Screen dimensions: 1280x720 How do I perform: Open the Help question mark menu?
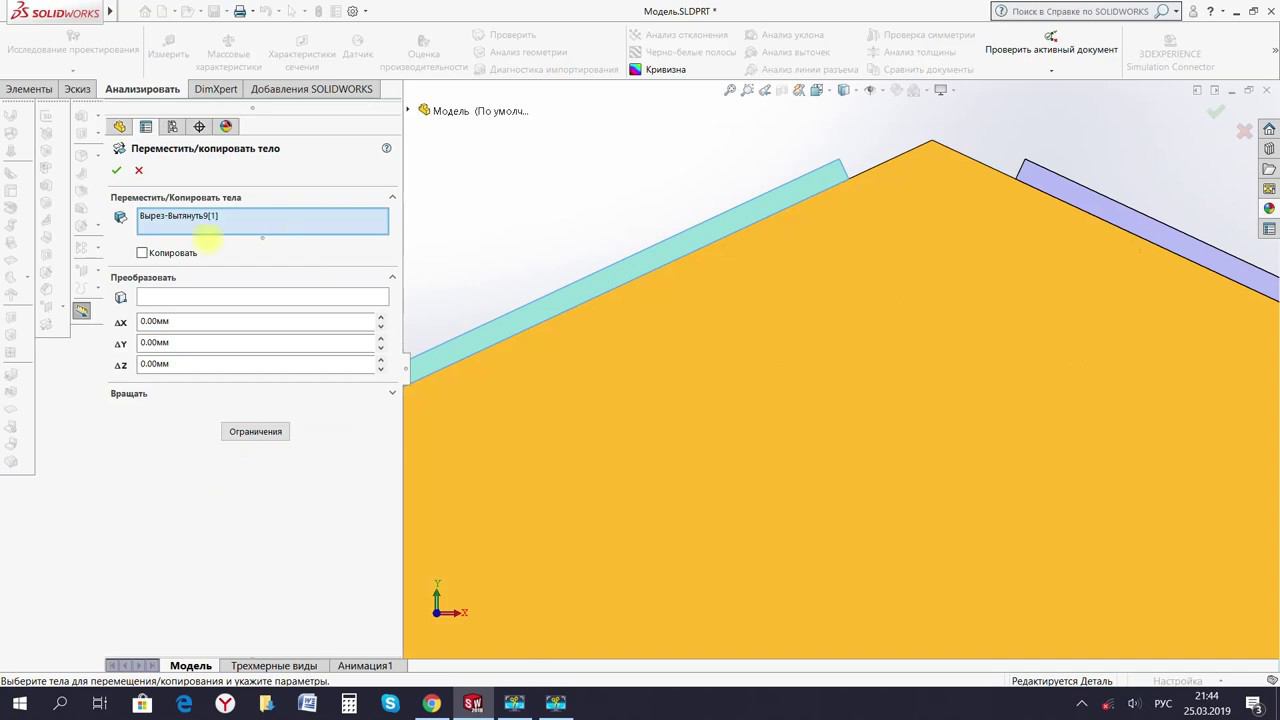pyautogui.click(x=1212, y=11)
